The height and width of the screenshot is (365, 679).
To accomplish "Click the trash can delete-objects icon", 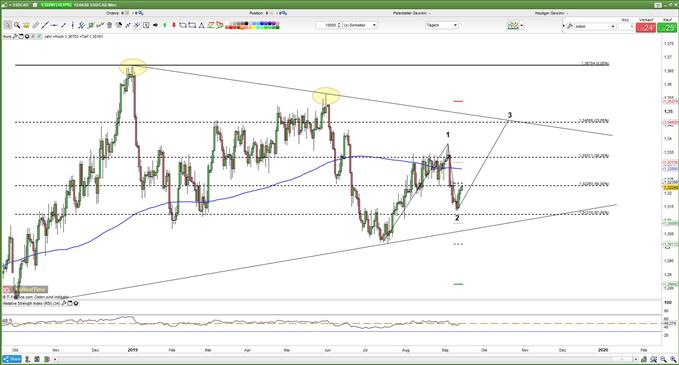I will click(x=109, y=25).
